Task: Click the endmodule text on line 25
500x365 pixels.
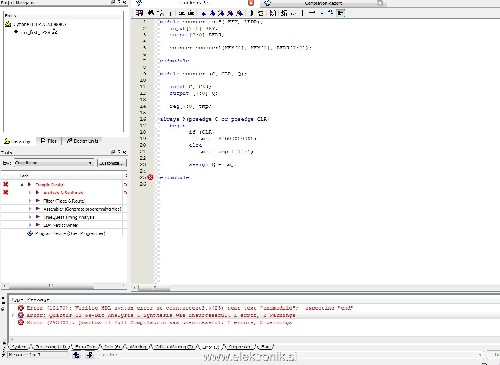Action: pyautogui.click(x=174, y=178)
